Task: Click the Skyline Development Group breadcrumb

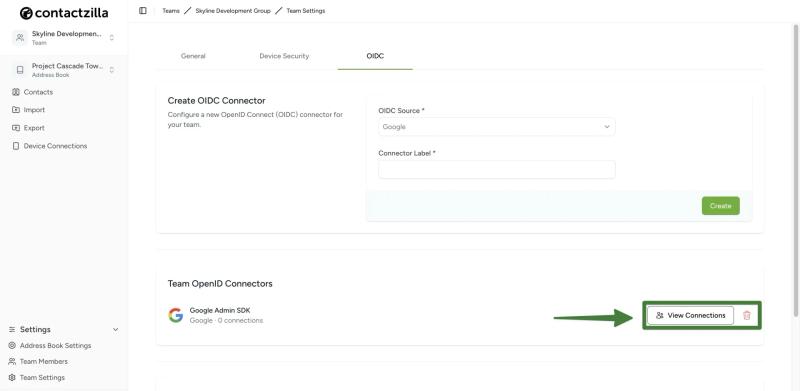Action: pos(233,11)
